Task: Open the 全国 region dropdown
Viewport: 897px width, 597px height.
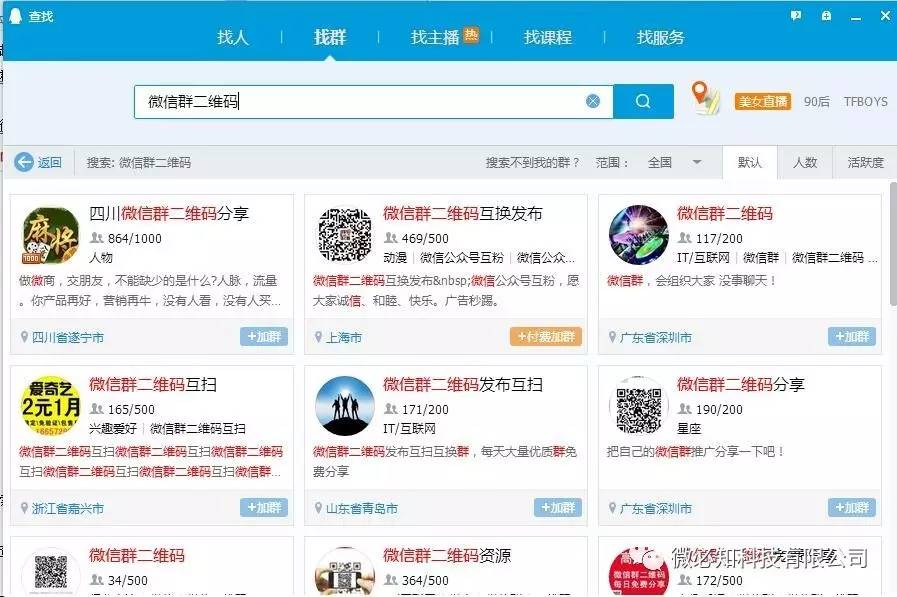Action: click(658, 161)
